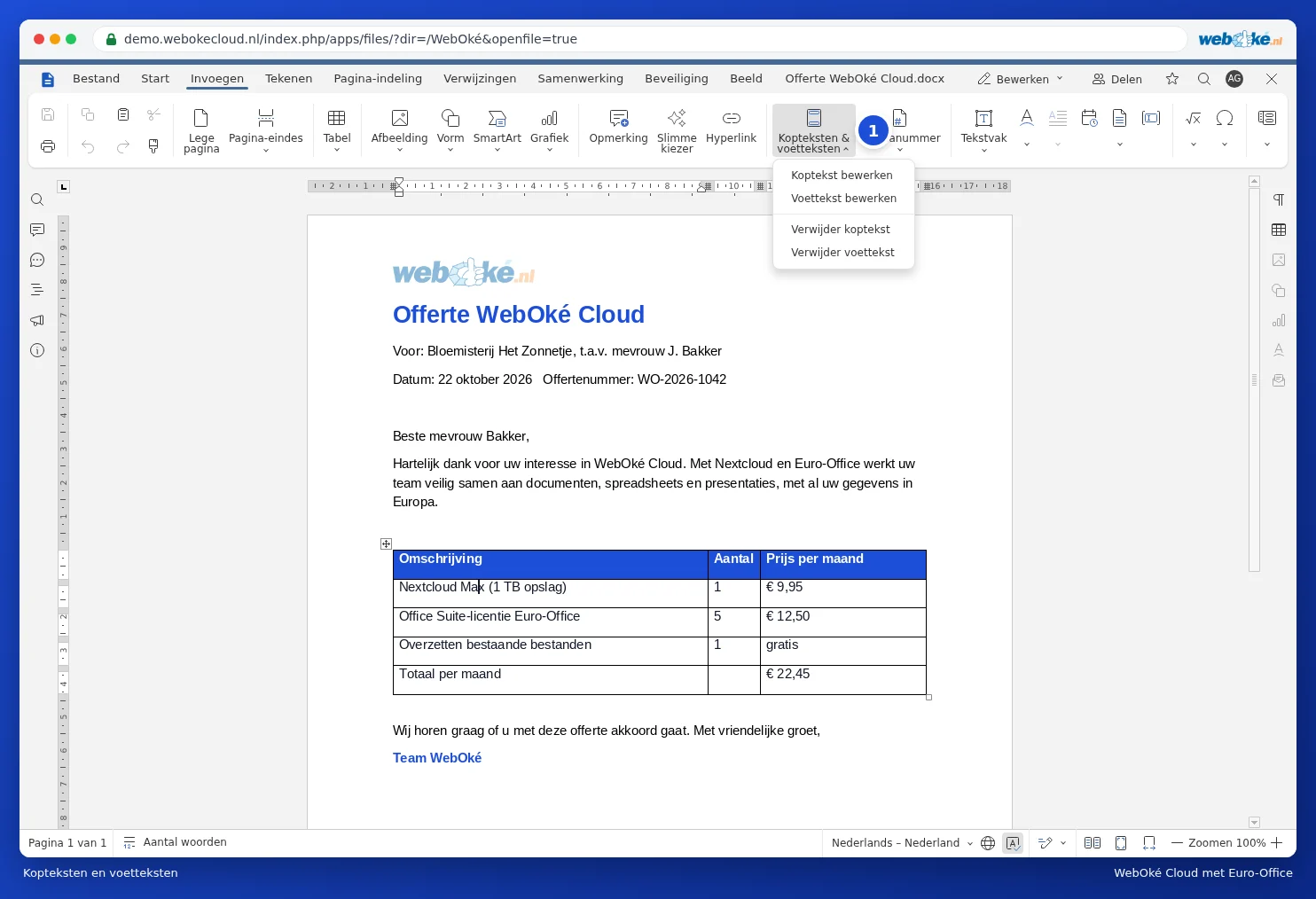The height and width of the screenshot is (899, 1316).
Task: Toggle the favorite star for this document
Action: pos(1172,79)
